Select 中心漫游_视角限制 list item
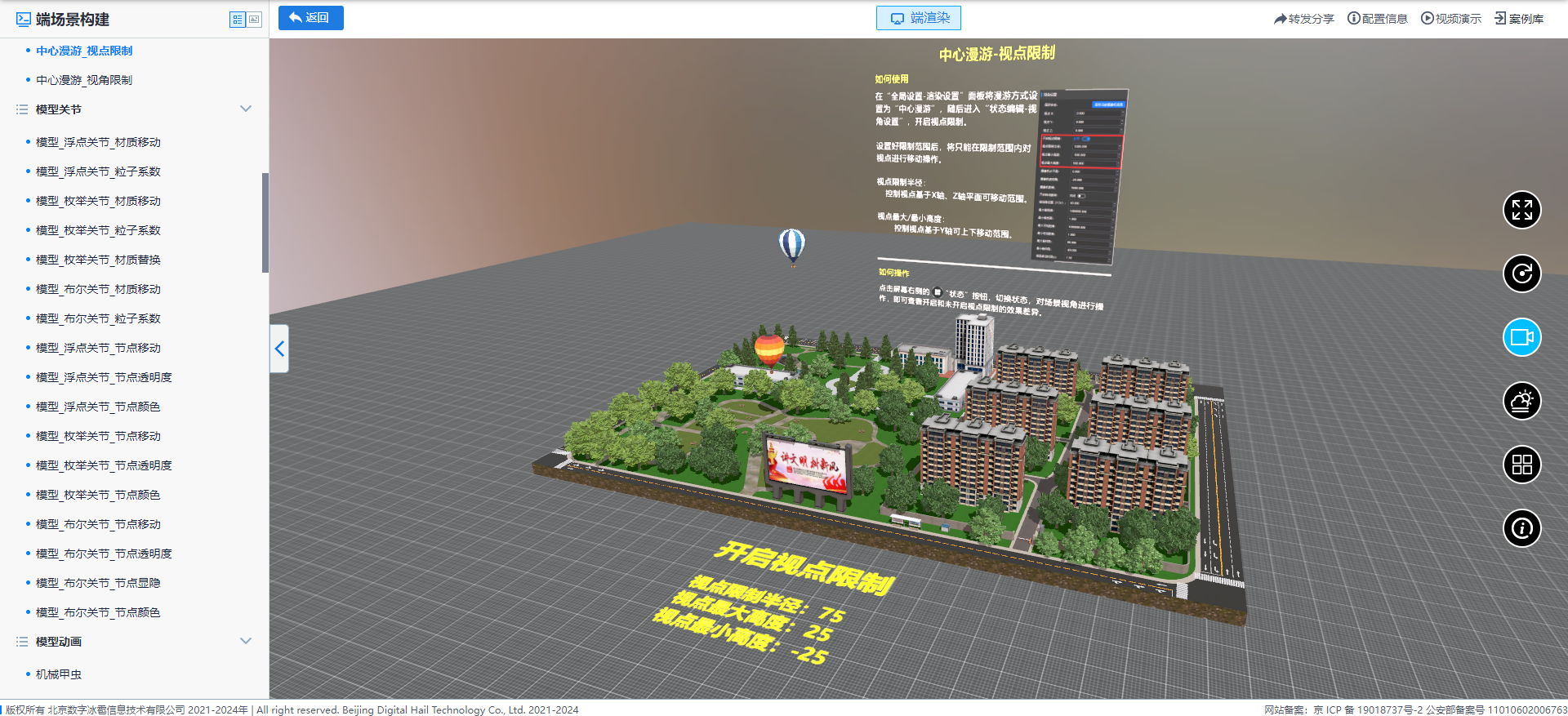 (x=84, y=80)
